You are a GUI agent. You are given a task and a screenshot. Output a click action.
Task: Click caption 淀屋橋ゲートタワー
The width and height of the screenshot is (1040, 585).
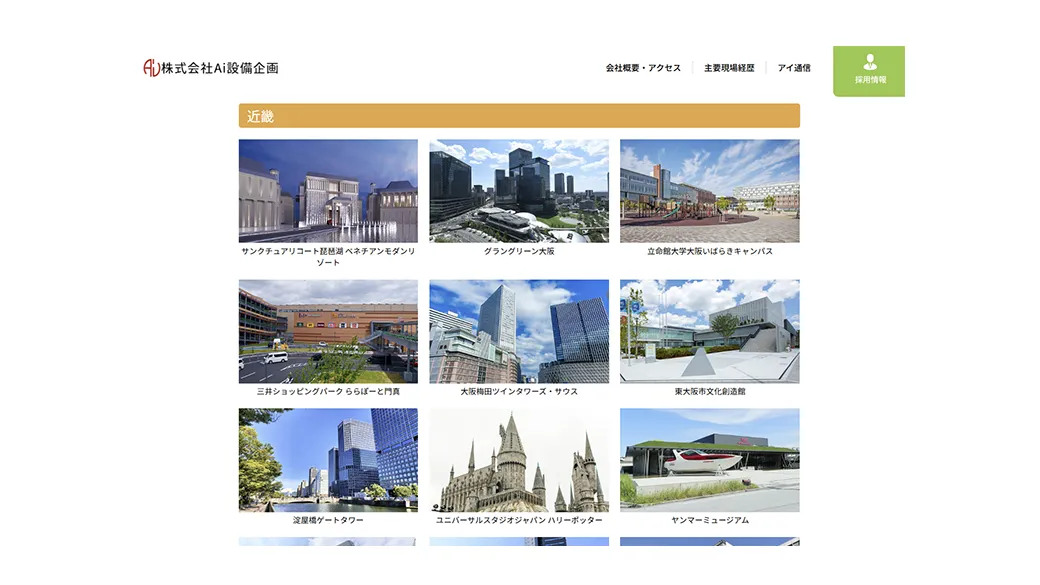point(328,520)
